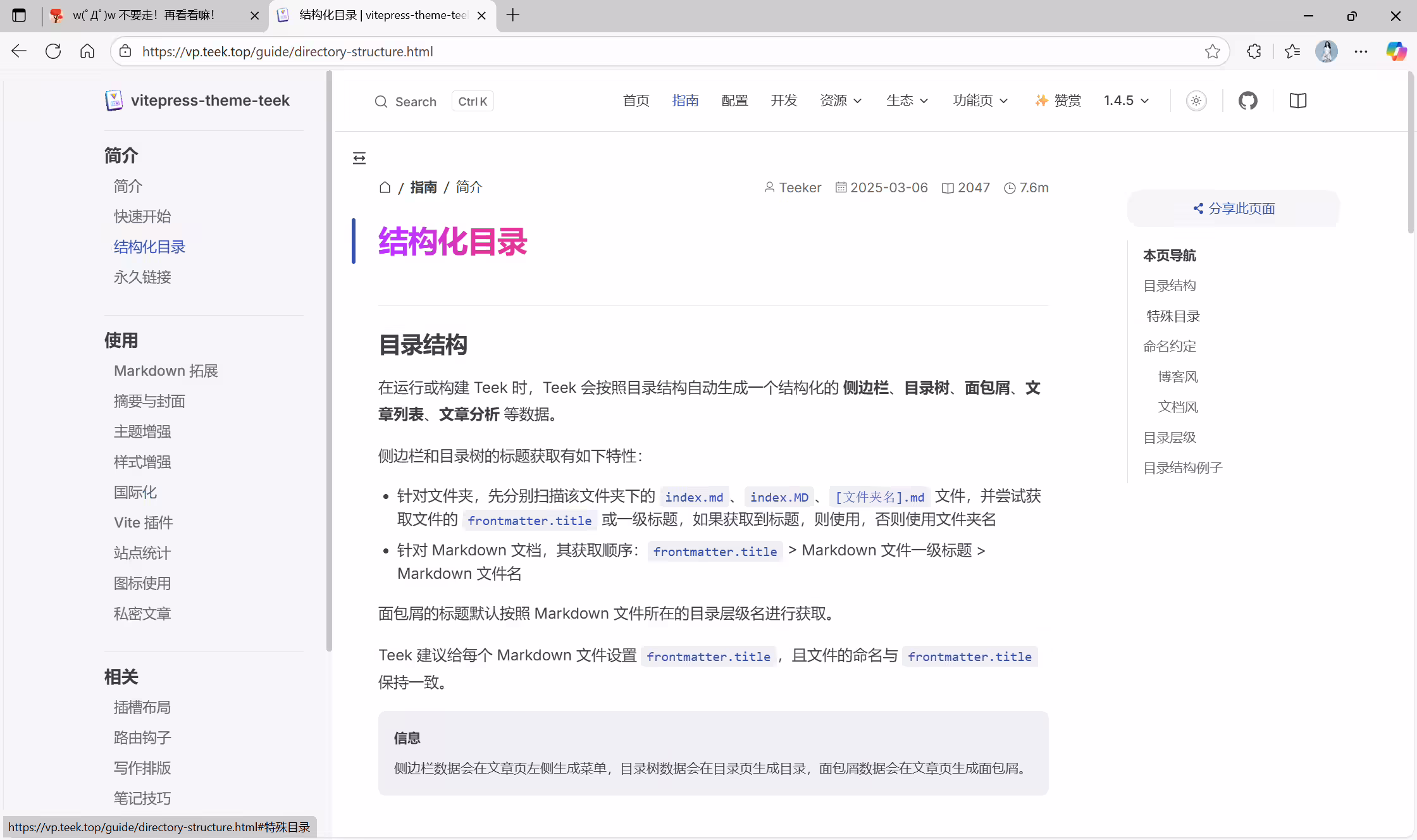
Task: Open 路由钩子 sidebar link
Action: [142, 738]
